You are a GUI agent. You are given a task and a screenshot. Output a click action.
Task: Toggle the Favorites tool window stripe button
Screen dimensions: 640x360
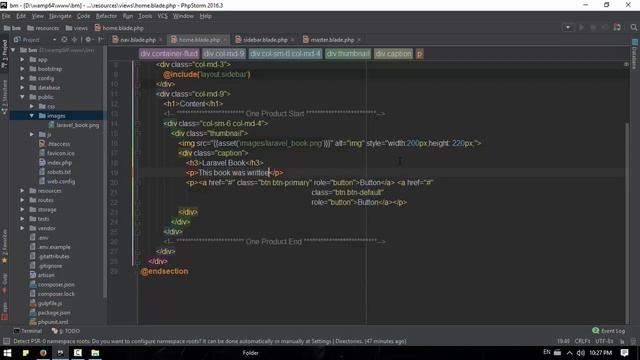[x=4, y=247]
